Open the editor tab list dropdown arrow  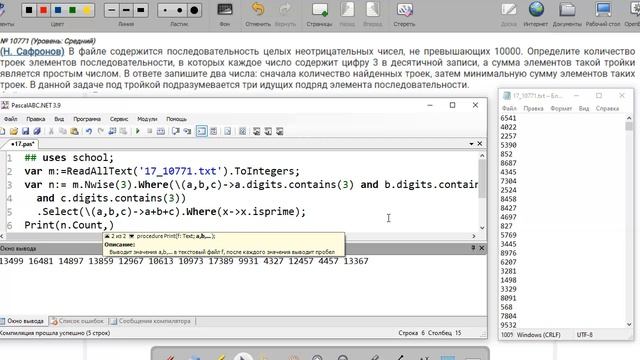[471, 144]
